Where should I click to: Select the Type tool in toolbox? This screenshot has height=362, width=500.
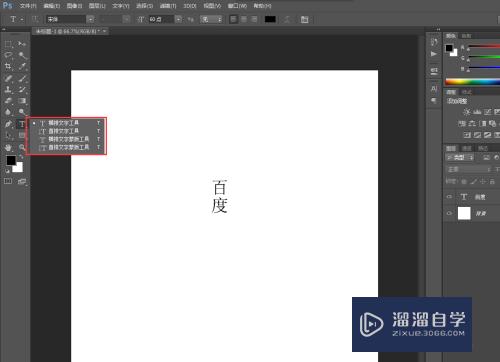[22, 124]
